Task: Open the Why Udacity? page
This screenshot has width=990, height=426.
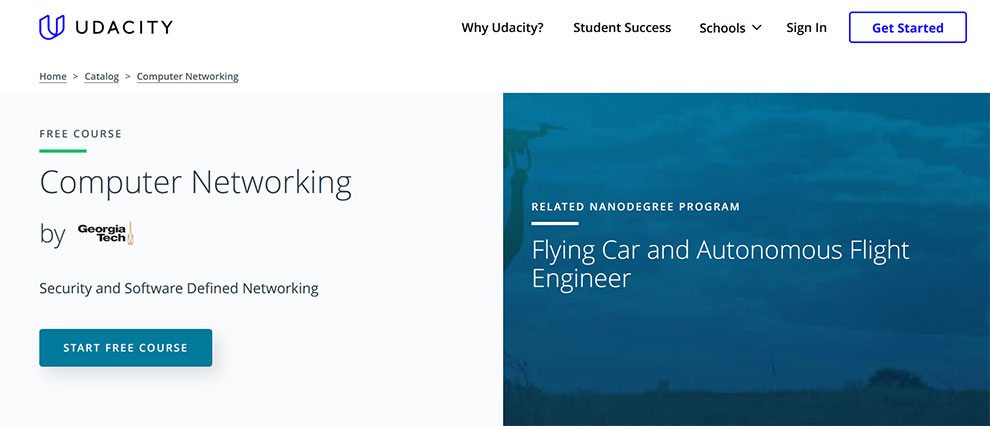Action: coord(503,28)
